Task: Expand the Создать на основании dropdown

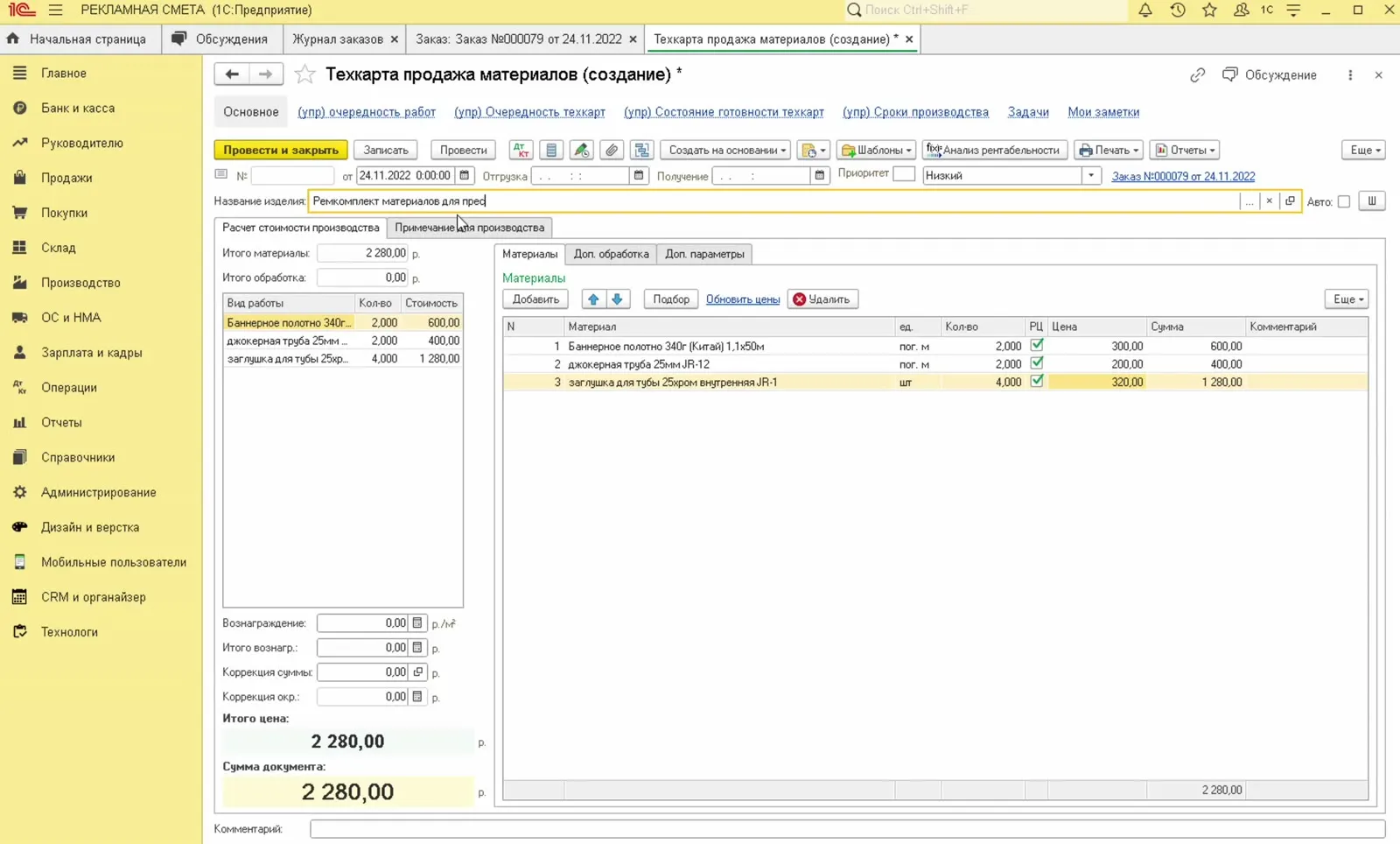Action: [725, 150]
